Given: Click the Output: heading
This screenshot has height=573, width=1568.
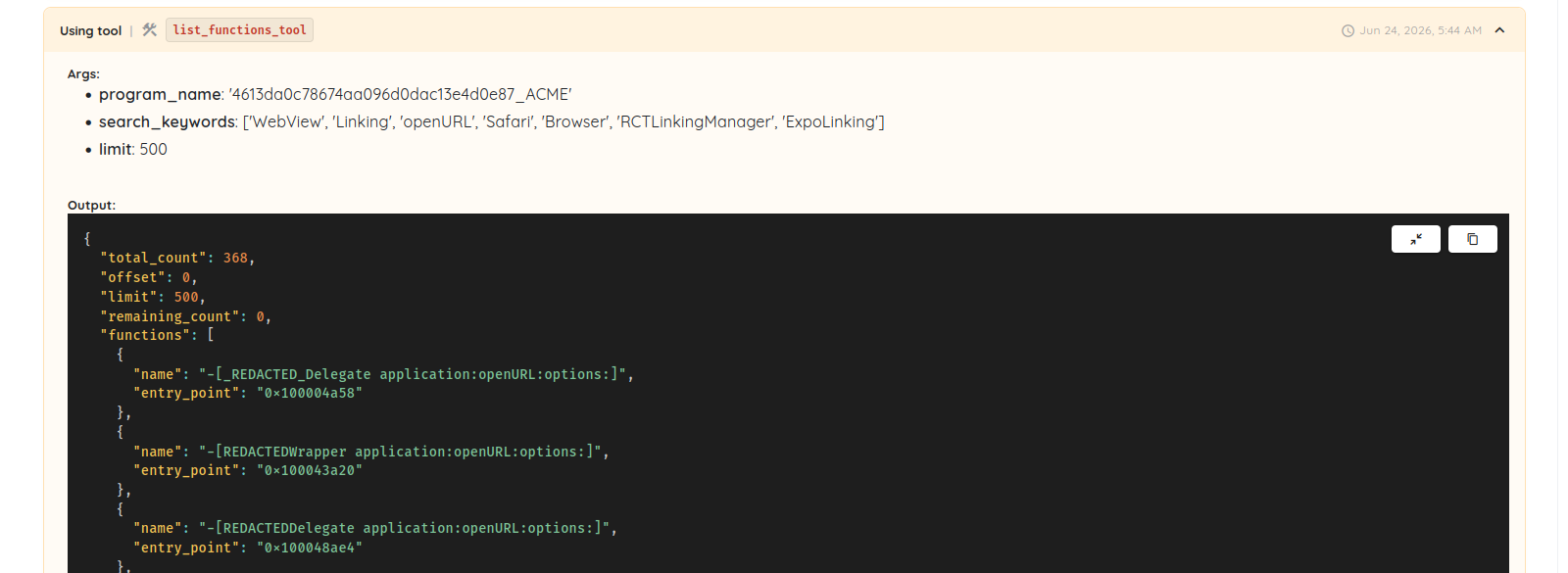Looking at the screenshot, I should point(91,205).
